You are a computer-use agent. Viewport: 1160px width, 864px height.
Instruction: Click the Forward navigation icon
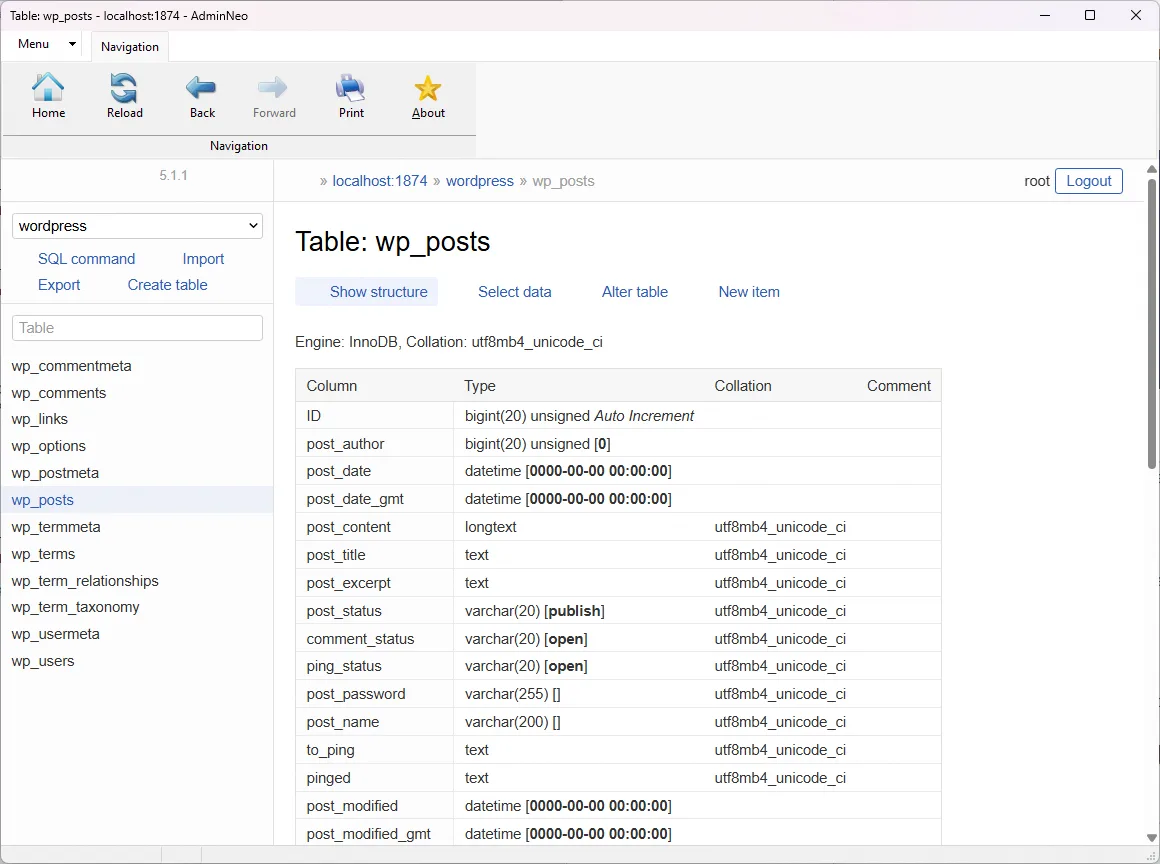point(274,95)
